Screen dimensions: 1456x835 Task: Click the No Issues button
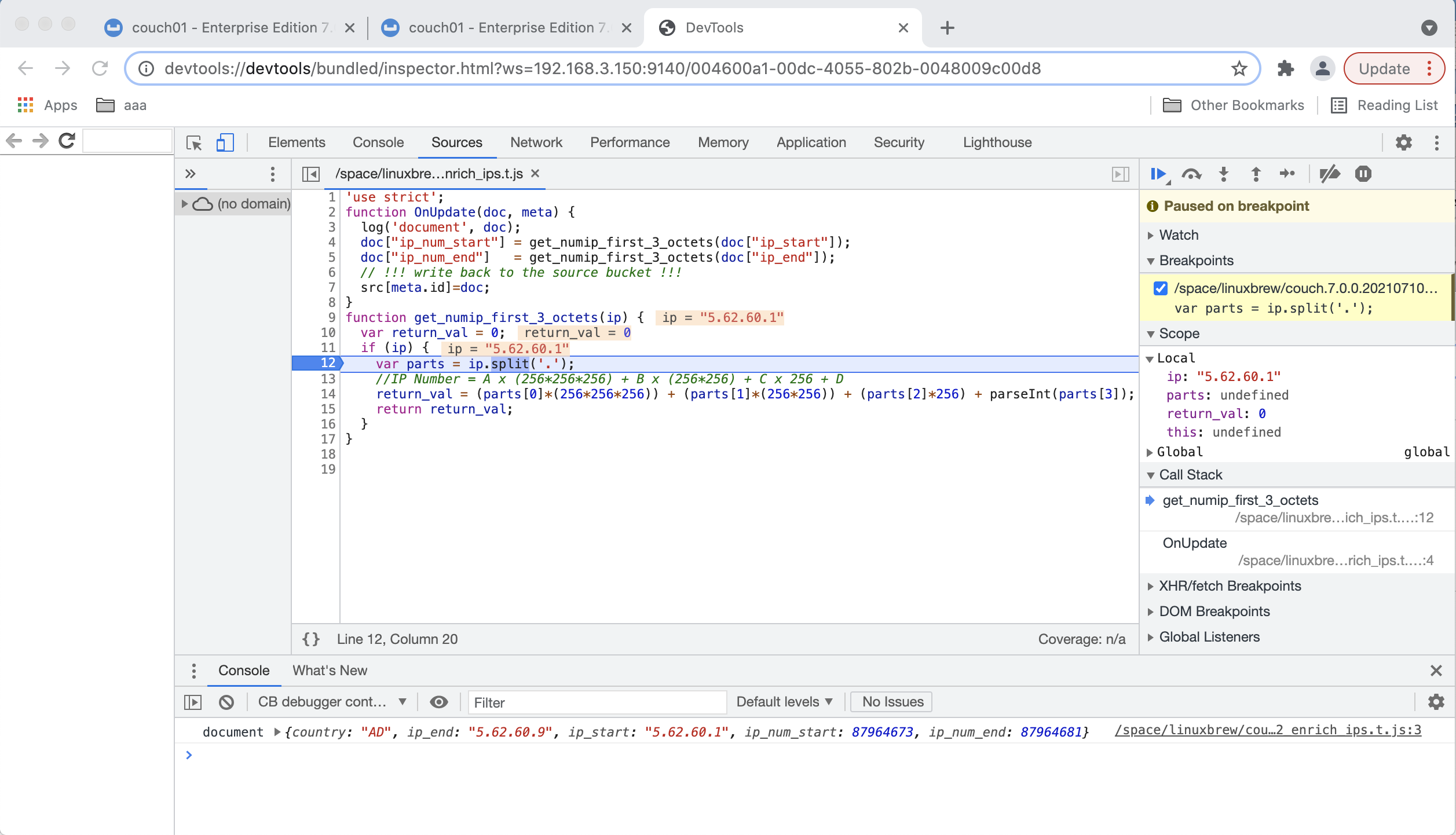pyautogui.click(x=891, y=701)
